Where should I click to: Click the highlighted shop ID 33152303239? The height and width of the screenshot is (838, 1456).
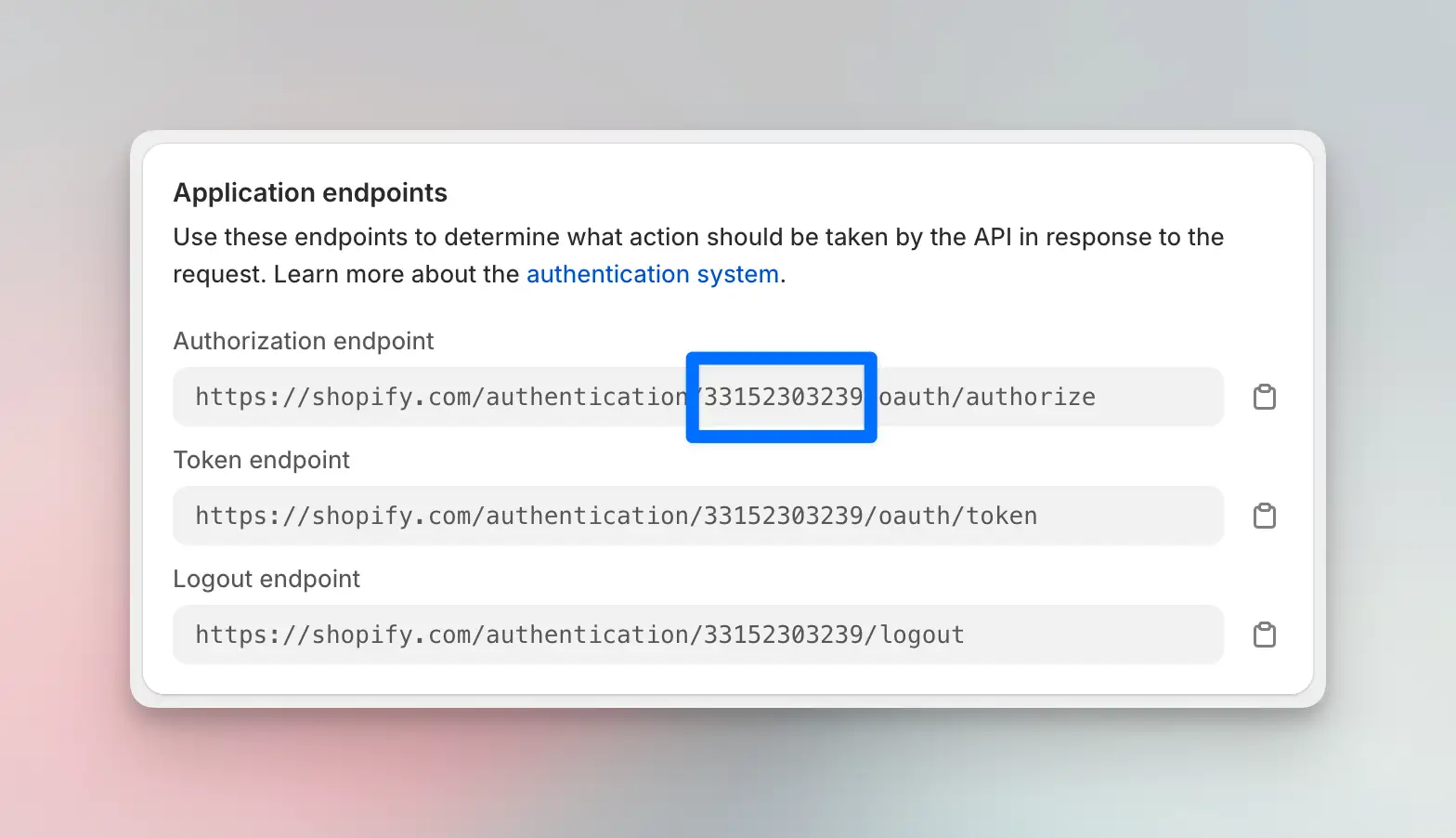point(783,397)
